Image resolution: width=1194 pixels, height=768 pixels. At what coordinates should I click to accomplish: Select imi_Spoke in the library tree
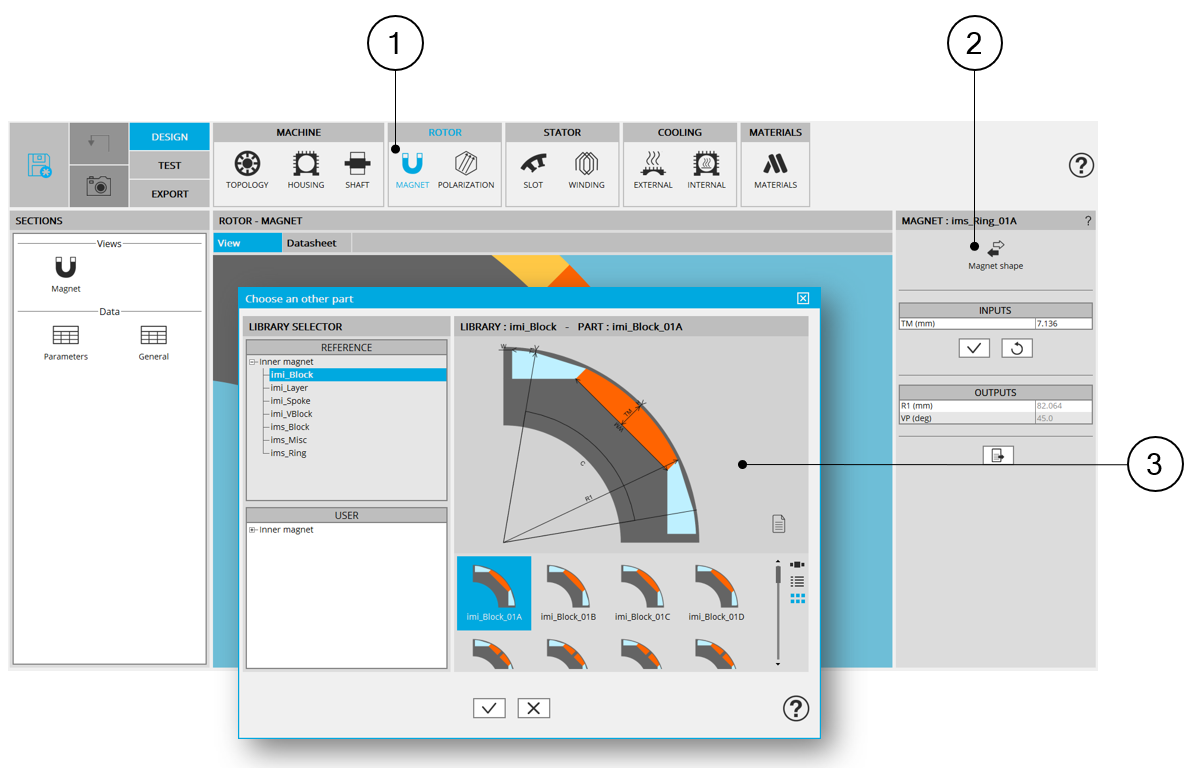point(290,401)
